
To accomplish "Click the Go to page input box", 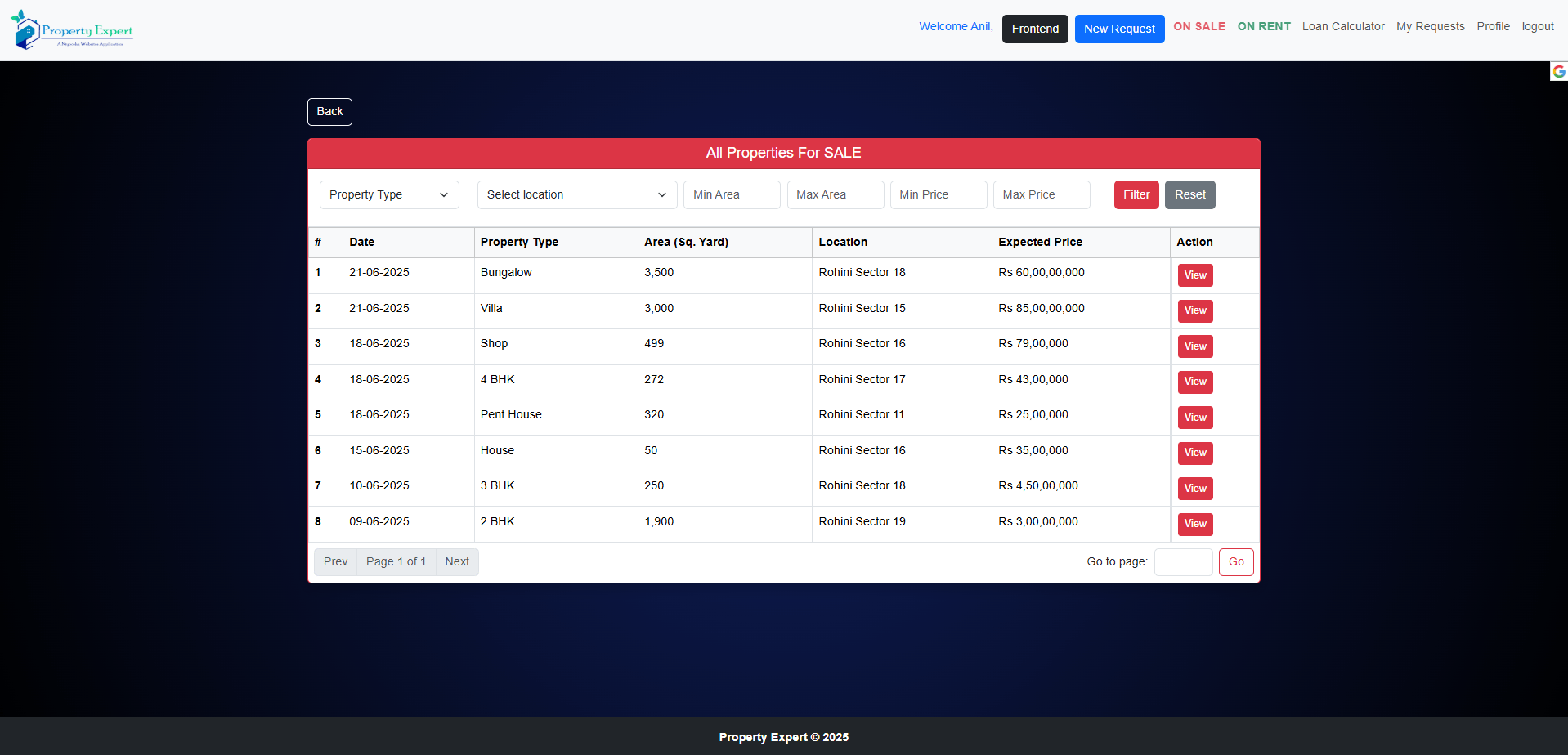I will [x=1182, y=562].
